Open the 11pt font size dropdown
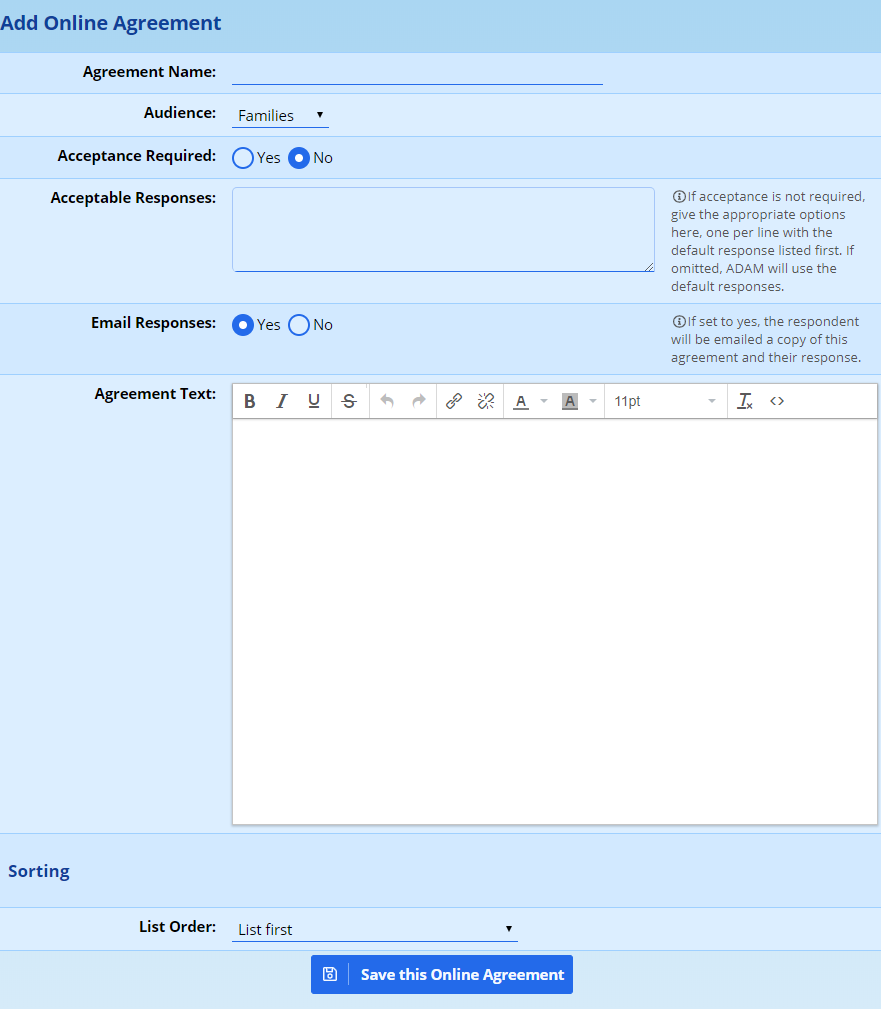Viewport: 881px width, 1009px height. pos(665,401)
